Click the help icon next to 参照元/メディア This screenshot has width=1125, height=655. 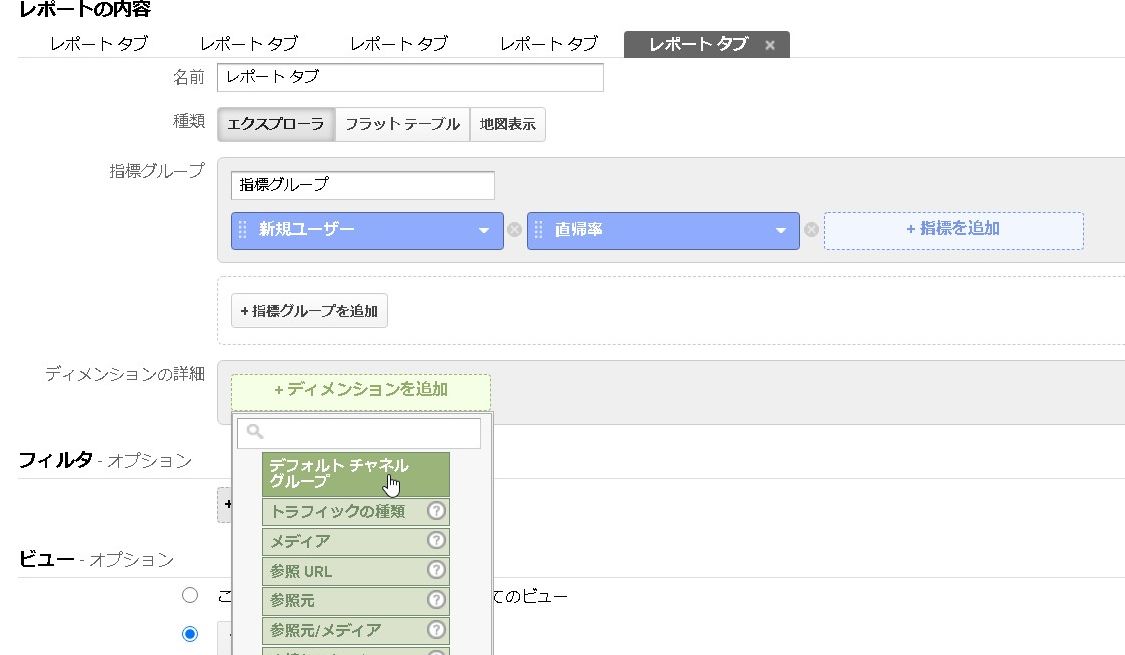pos(436,630)
